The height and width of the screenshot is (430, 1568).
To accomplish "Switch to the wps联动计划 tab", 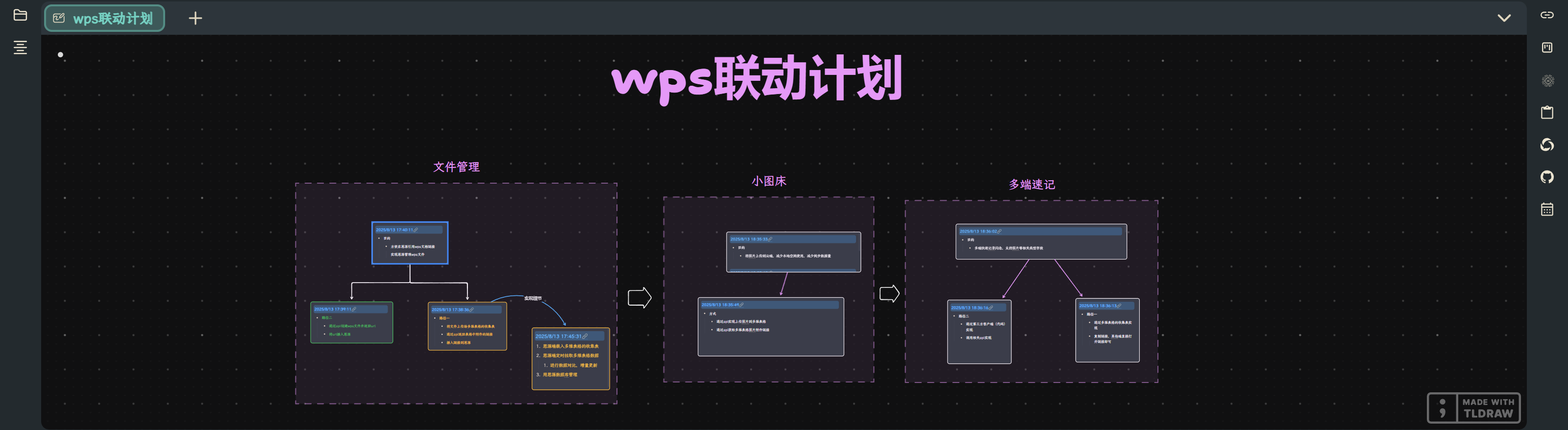I will coord(105,18).
